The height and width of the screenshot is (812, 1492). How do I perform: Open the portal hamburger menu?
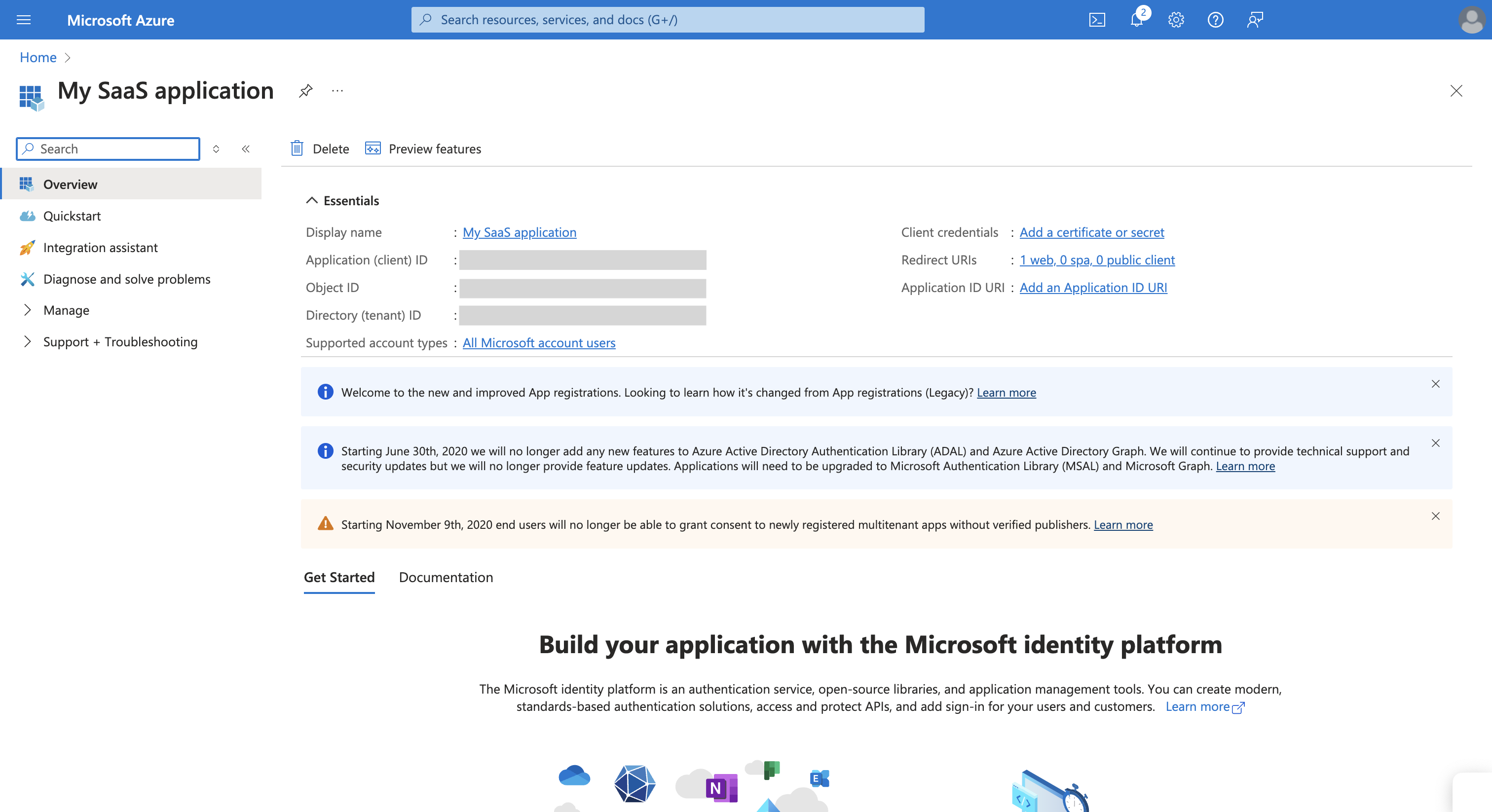[x=23, y=19]
